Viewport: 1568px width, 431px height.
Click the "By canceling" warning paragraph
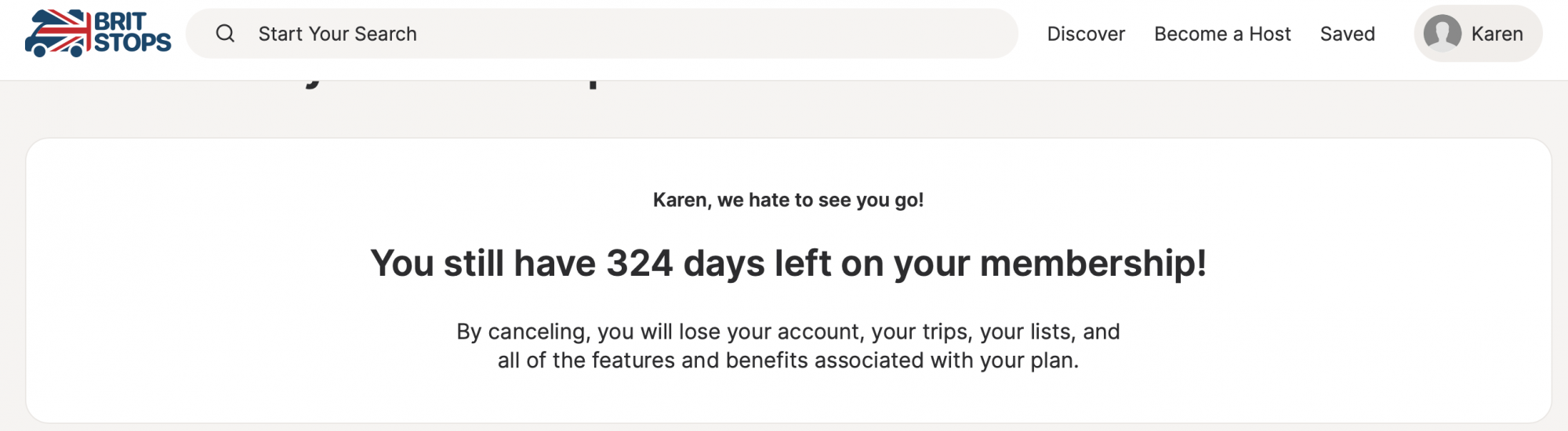(788, 332)
